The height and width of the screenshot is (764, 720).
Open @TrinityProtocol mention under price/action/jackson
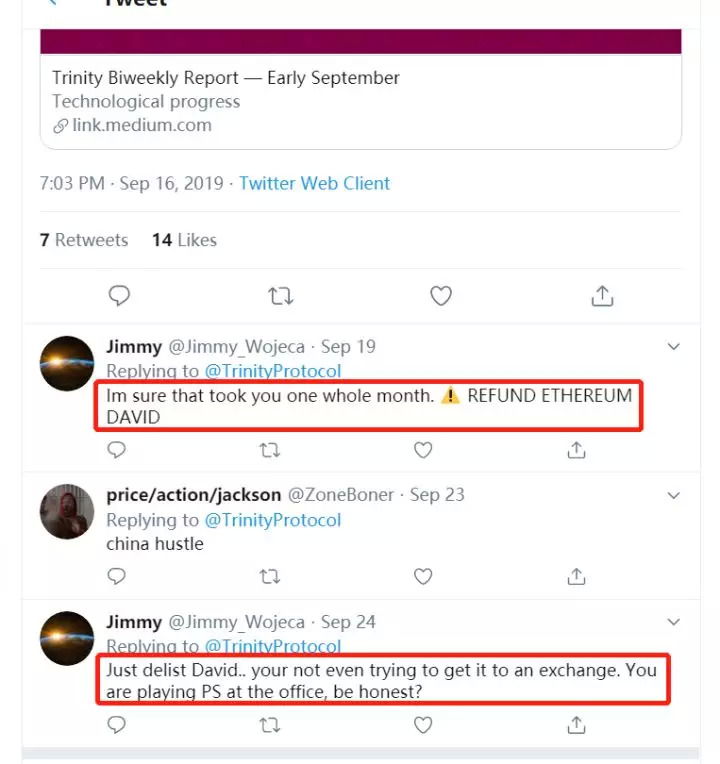[273, 520]
